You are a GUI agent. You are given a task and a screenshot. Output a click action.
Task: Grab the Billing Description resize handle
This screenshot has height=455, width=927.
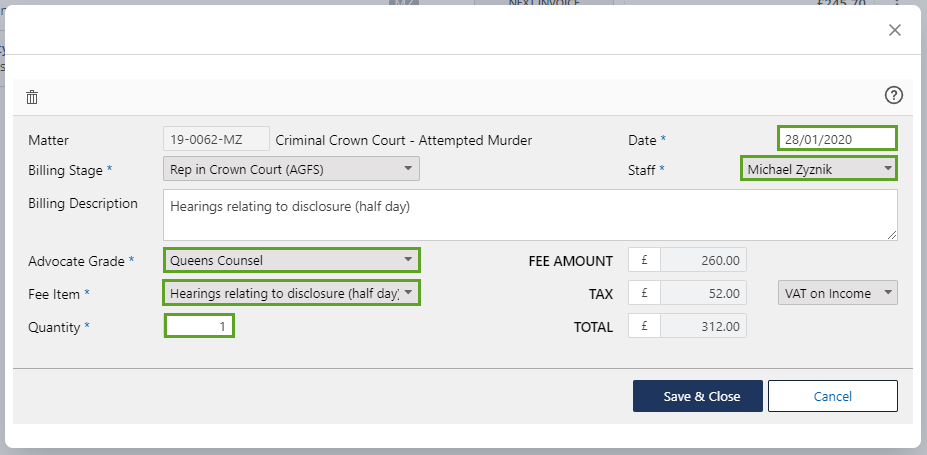891,234
